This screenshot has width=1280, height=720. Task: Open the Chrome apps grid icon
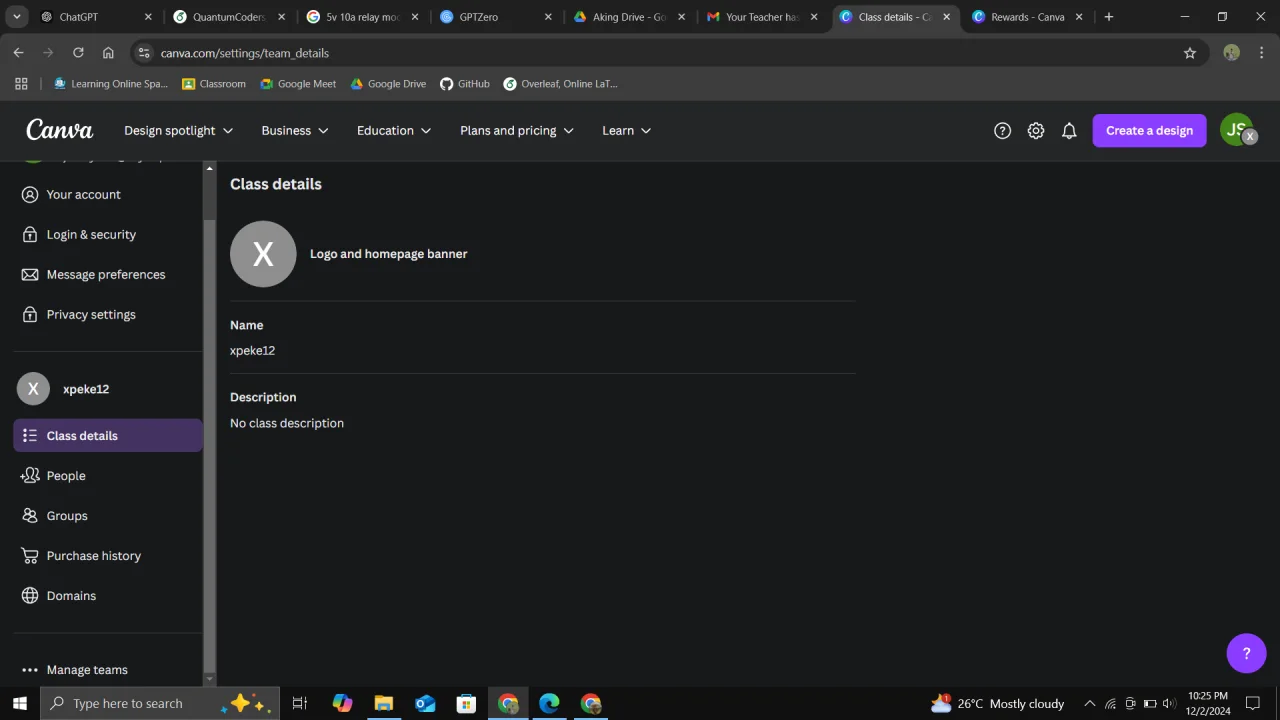pos(21,84)
